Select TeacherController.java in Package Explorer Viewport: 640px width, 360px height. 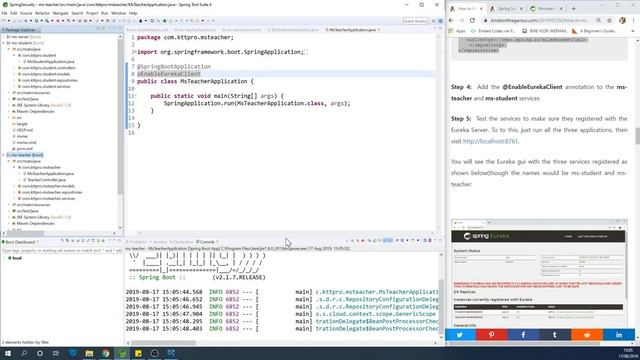pyautogui.click(x=47, y=180)
